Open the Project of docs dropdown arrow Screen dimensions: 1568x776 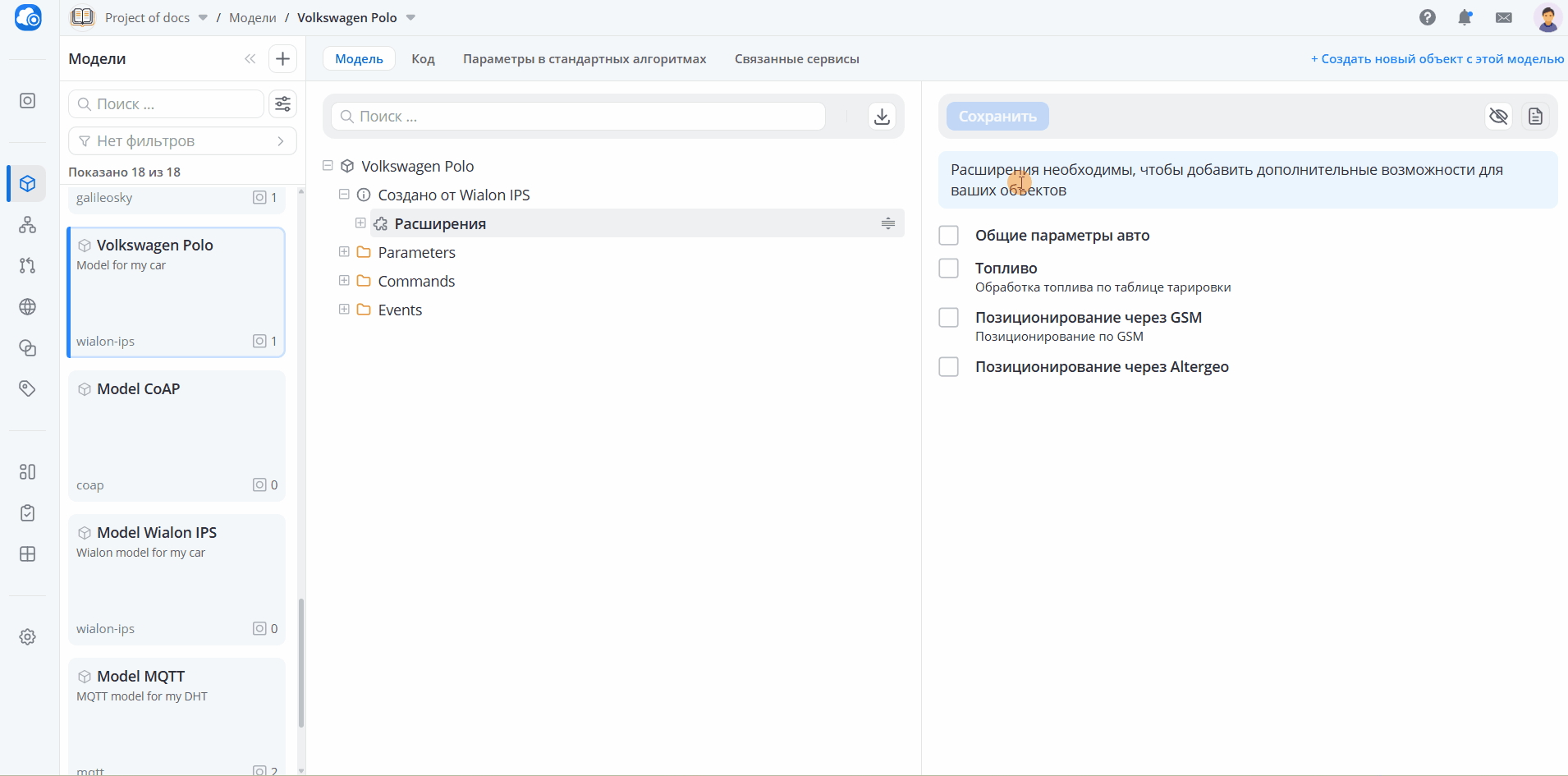pos(203,18)
